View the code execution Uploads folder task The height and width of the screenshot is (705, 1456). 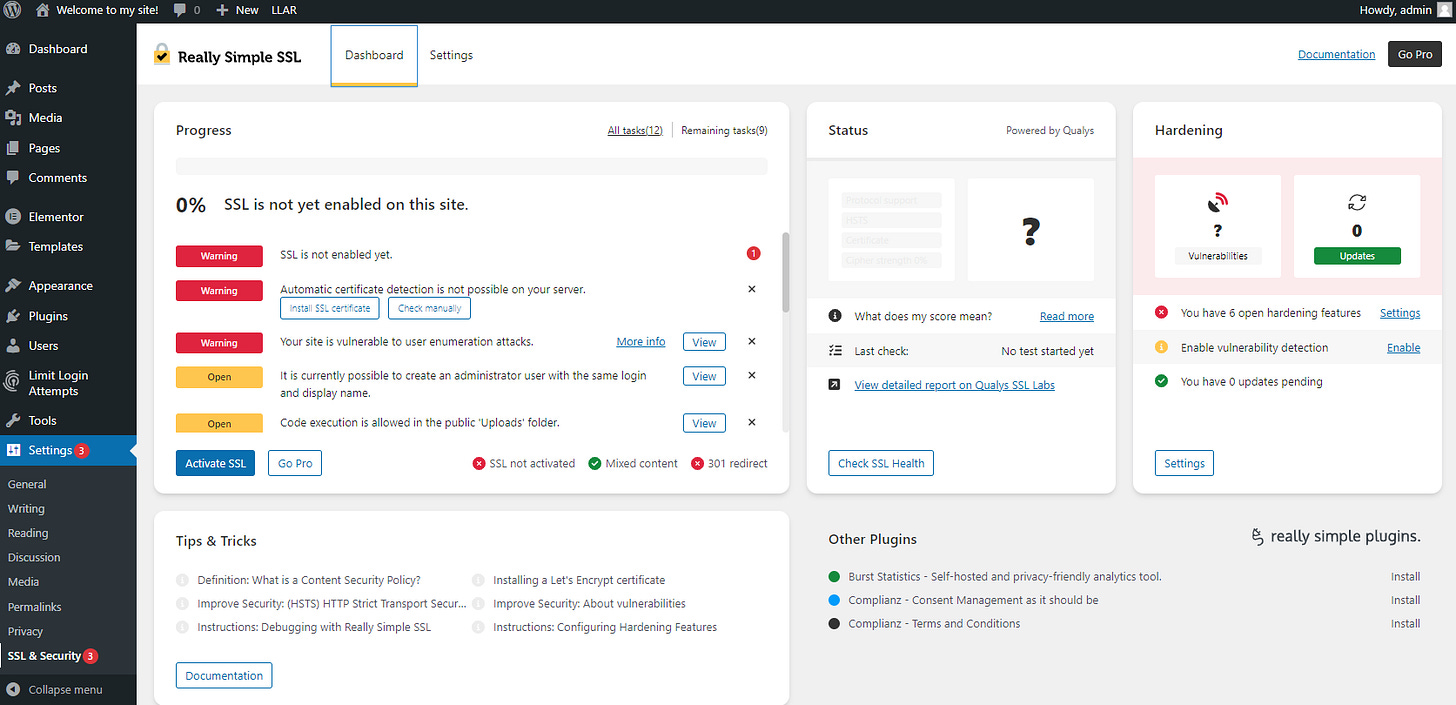coord(704,423)
